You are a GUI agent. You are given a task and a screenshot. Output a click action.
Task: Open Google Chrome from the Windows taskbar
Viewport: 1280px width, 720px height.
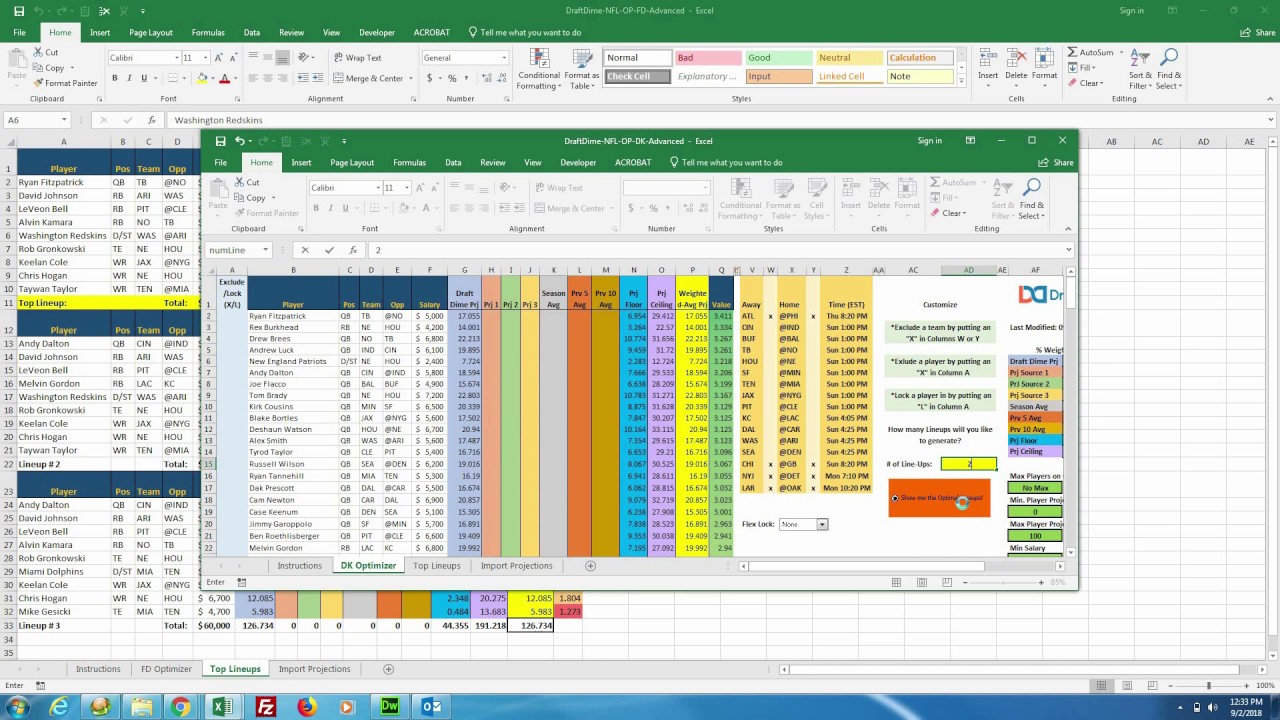coord(181,707)
